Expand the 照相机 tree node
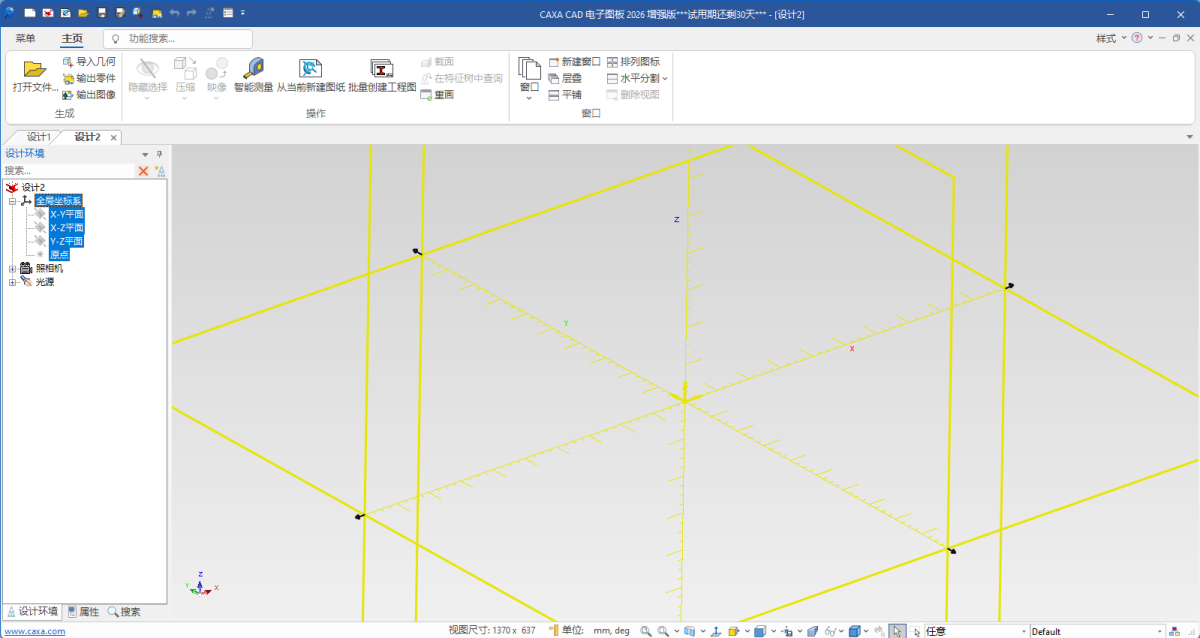 click(13, 268)
